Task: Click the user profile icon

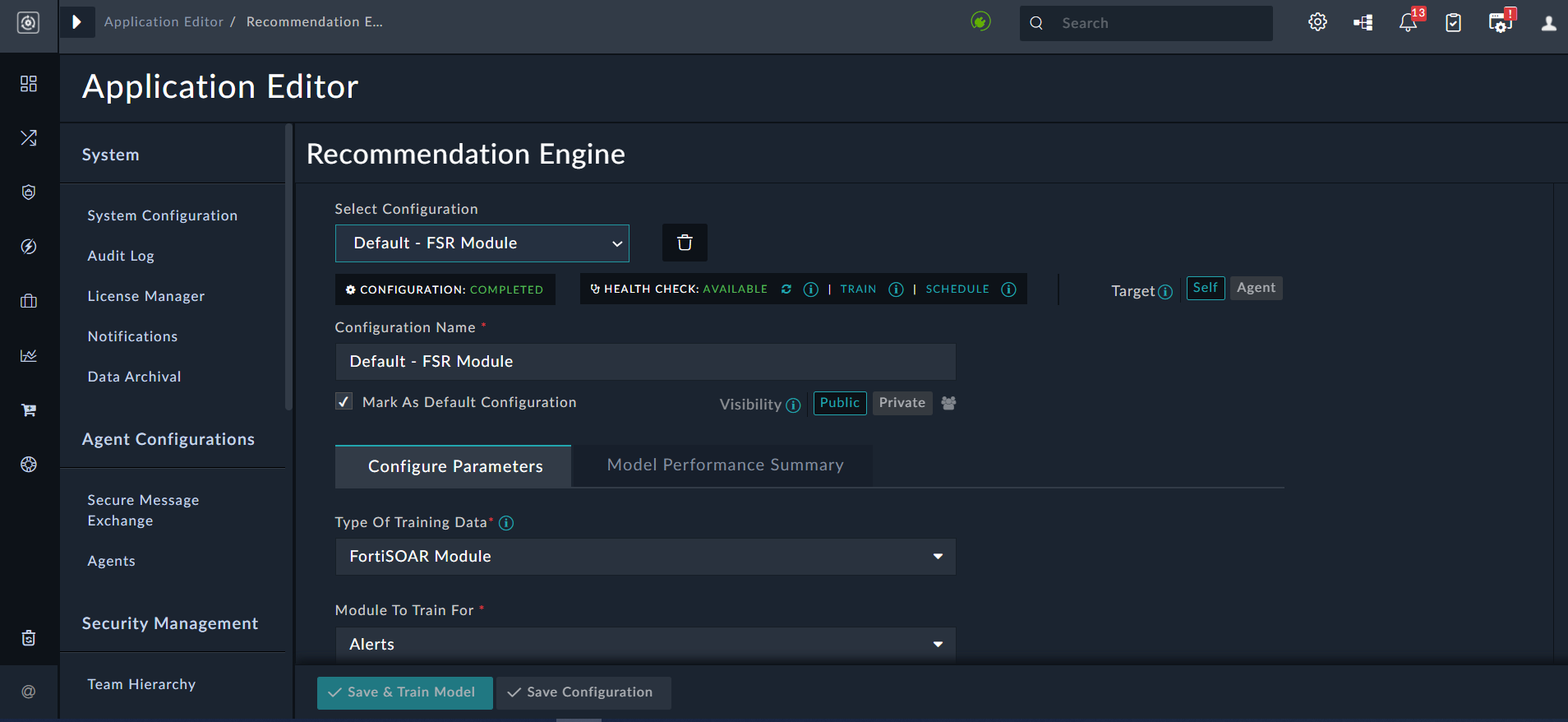Action: (x=1548, y=23)
